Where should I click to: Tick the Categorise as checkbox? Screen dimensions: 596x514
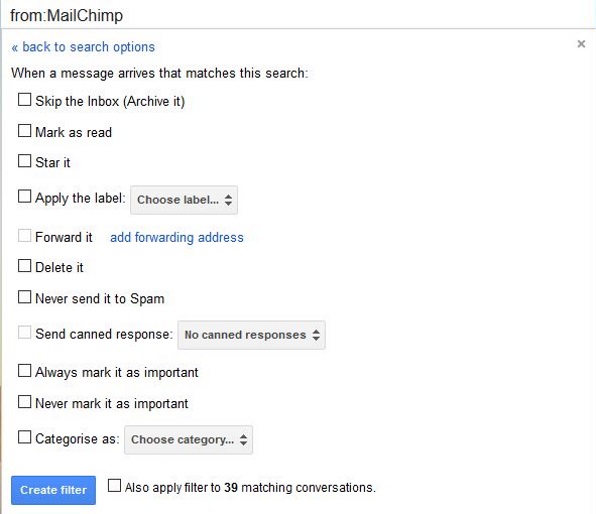pyautogui.click(x=24, y=437)
